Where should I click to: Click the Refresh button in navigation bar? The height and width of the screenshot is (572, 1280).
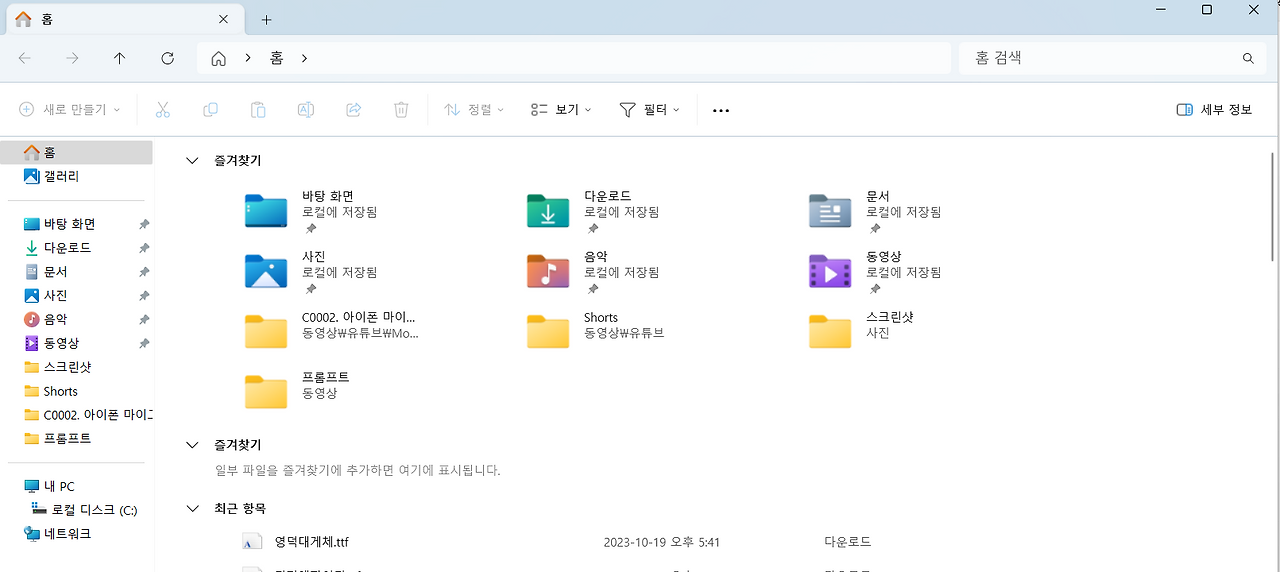(168, 58)
